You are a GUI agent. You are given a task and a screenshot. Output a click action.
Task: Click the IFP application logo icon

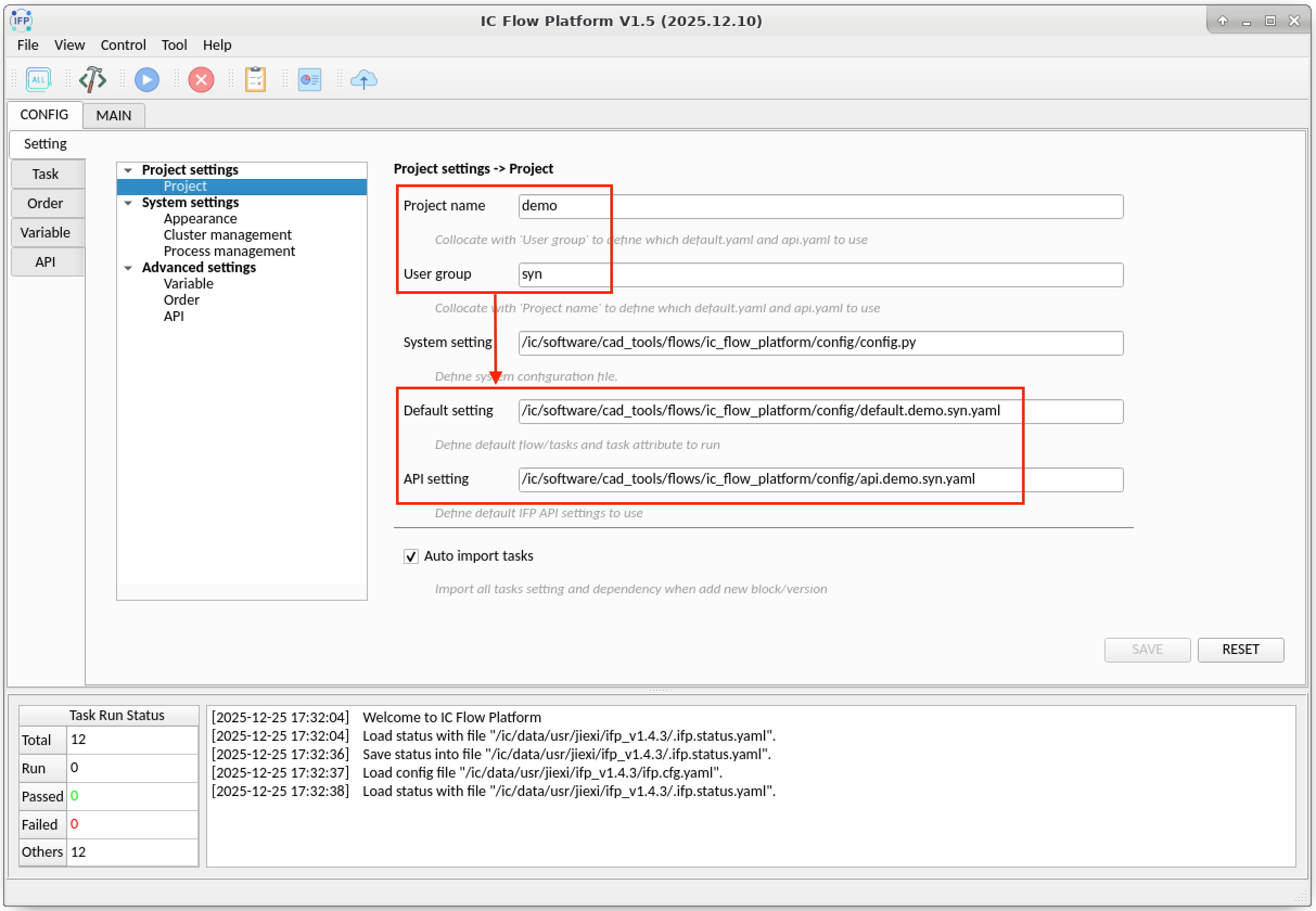pos(21,20)
